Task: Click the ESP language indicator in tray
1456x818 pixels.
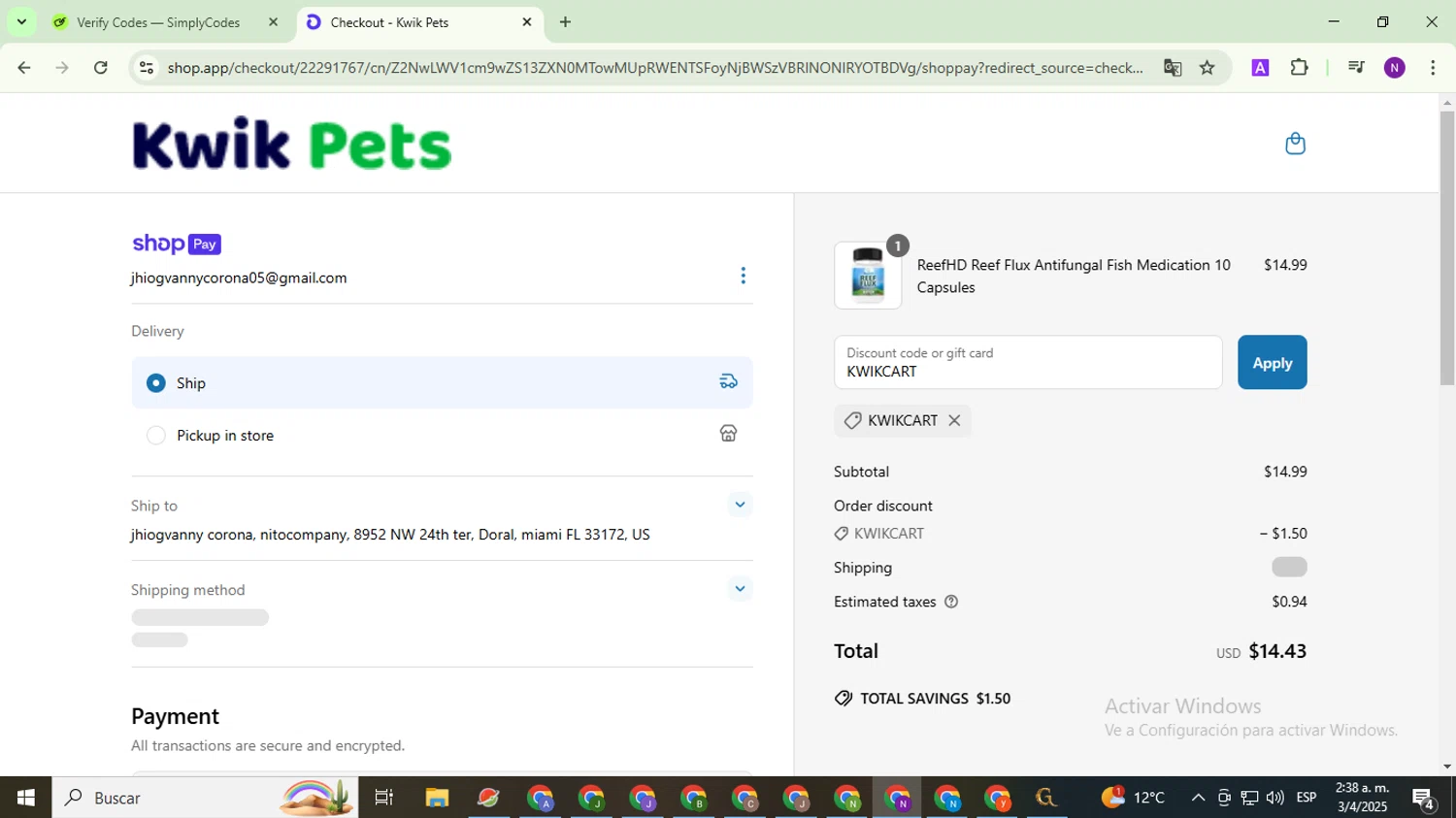Action: click(x=1307, y=798)
